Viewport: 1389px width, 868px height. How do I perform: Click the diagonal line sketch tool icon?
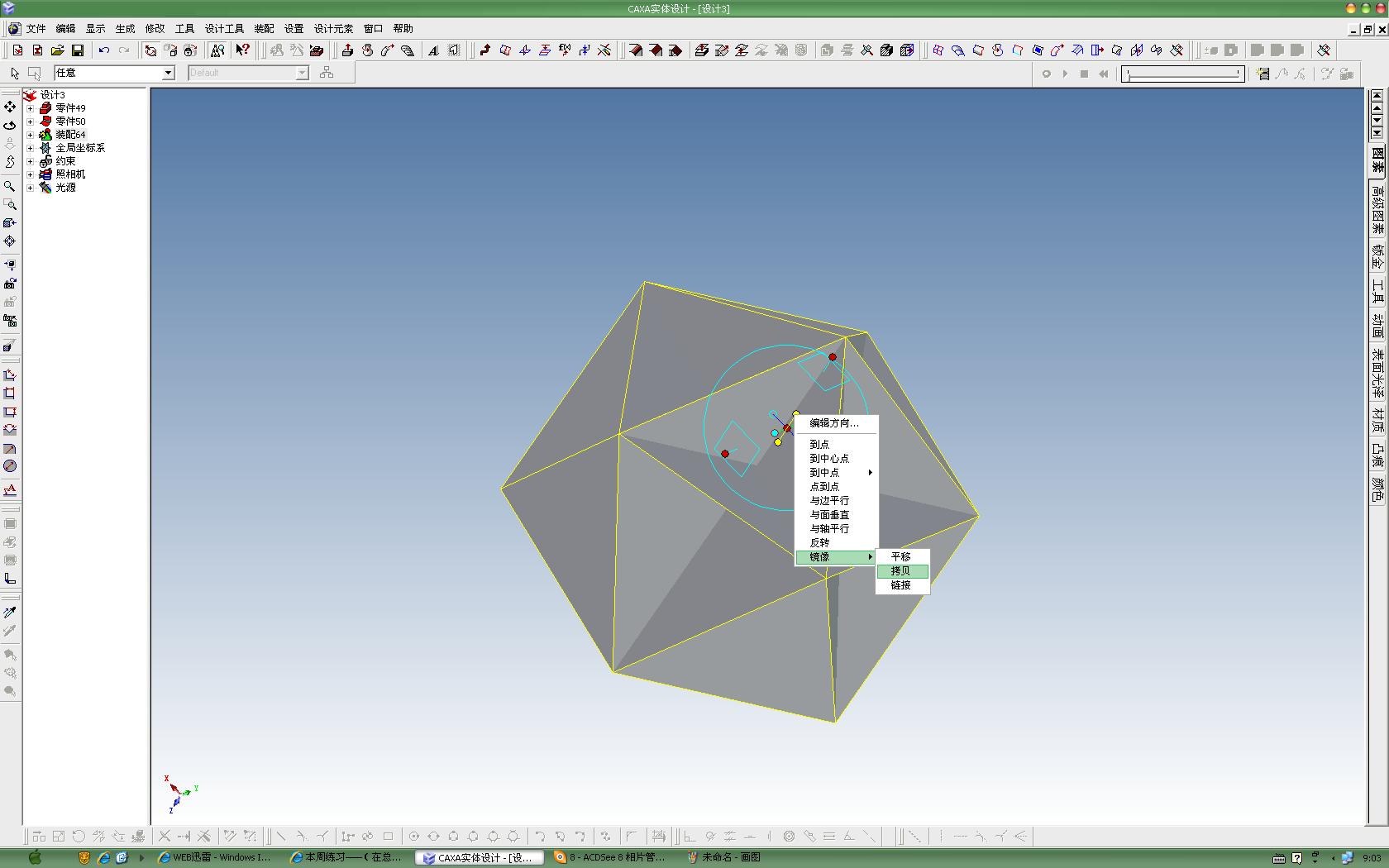281,837
